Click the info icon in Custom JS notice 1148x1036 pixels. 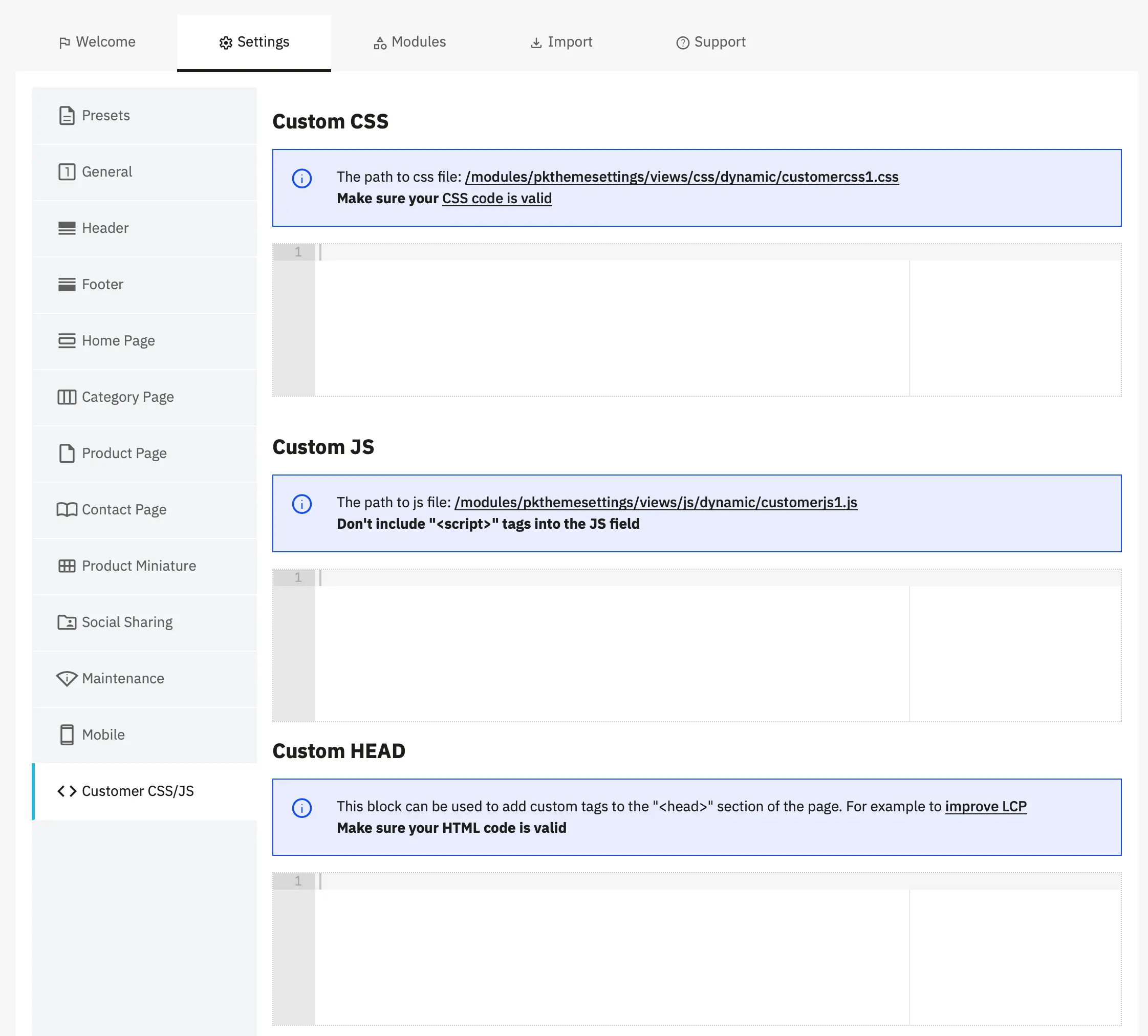(302, 504)
